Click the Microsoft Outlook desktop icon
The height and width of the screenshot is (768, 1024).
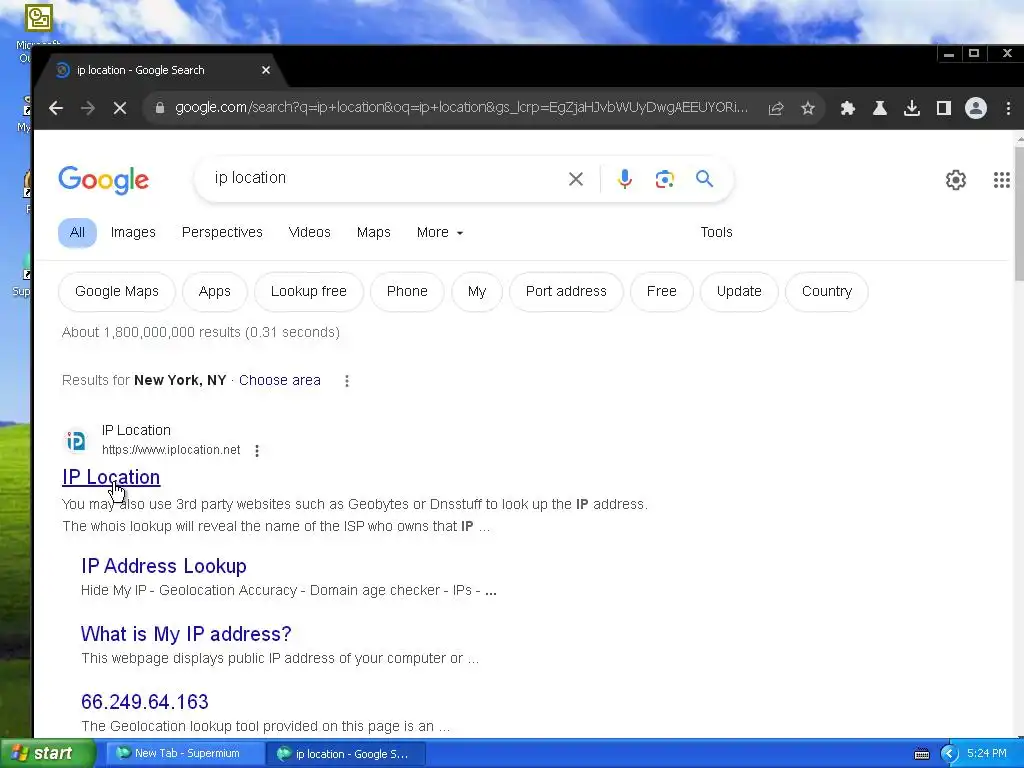(x=38, y=31)
